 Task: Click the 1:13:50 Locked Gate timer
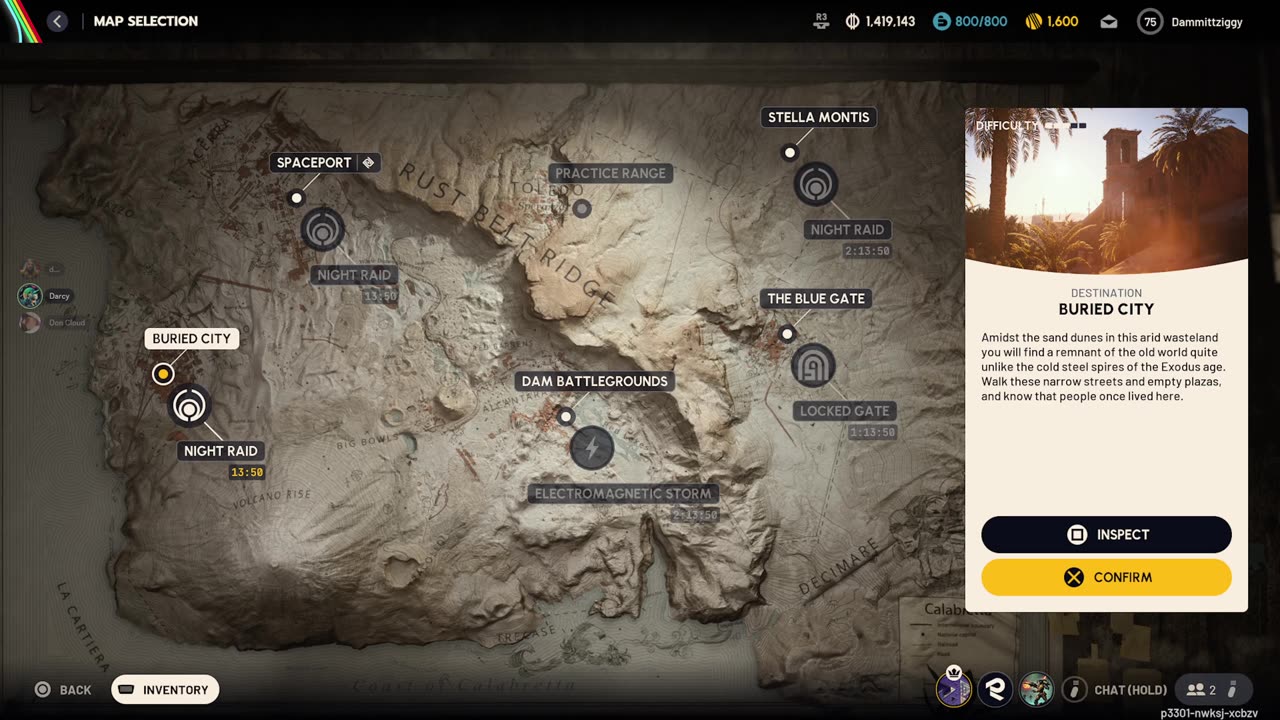click(x=872, y=432)
